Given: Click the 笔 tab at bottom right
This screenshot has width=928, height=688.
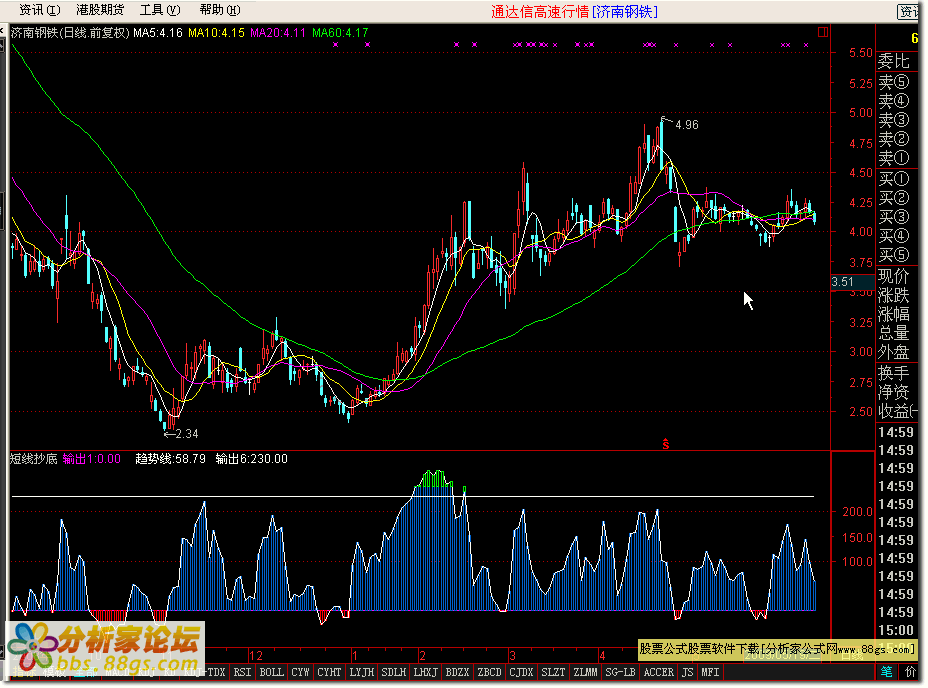Looking at the screenshot, I should [x=886, y=671].
